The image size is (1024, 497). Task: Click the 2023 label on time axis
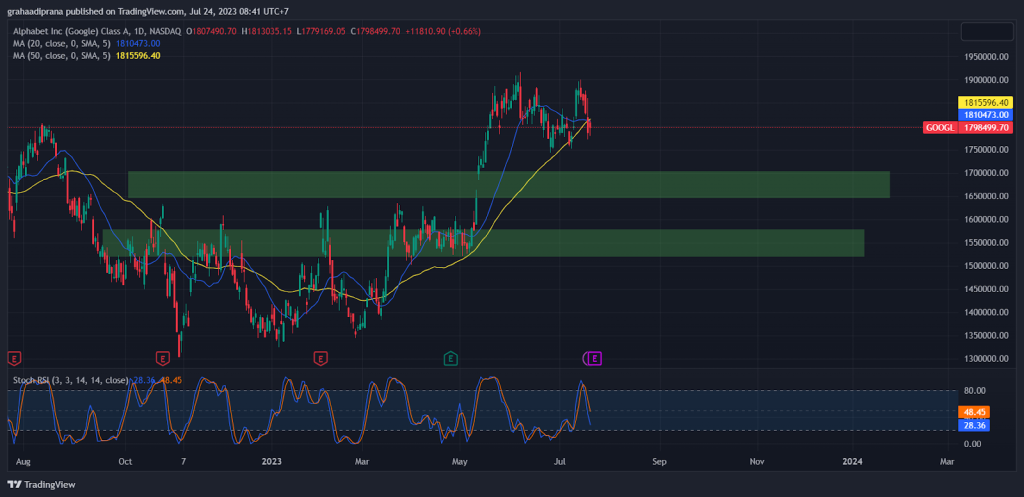pos(271,462)
